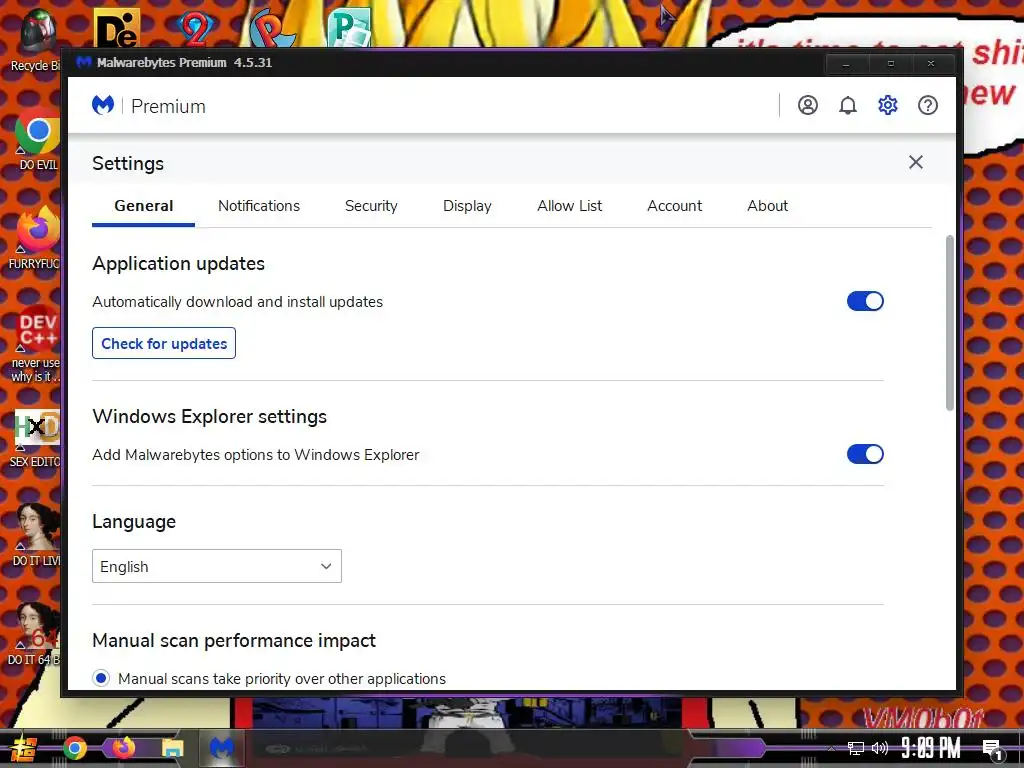Open the action center notification icon
This screenshot has height=768, width=1024.
(992, 750)
